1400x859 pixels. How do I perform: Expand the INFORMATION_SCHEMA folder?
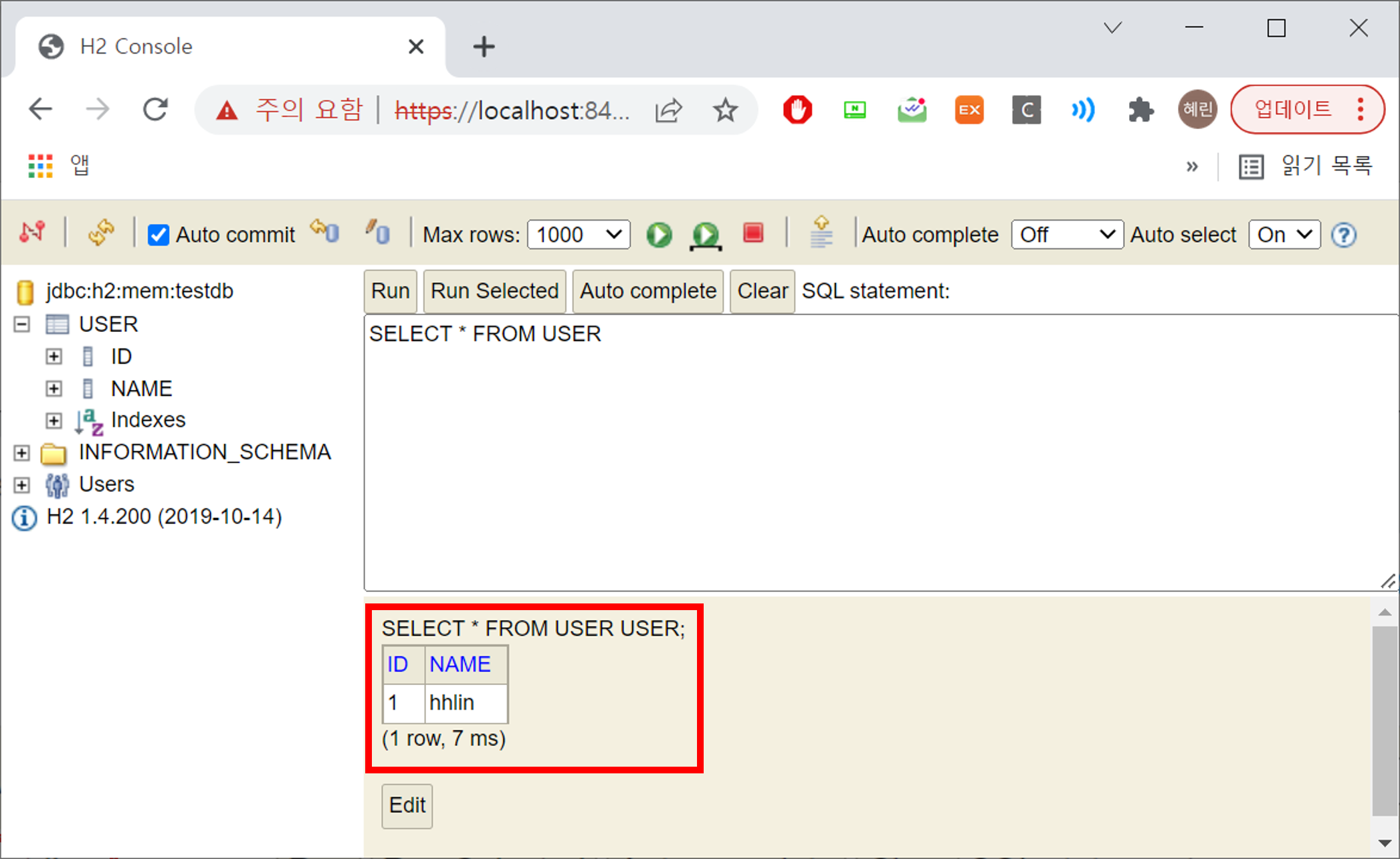(21, 453)
